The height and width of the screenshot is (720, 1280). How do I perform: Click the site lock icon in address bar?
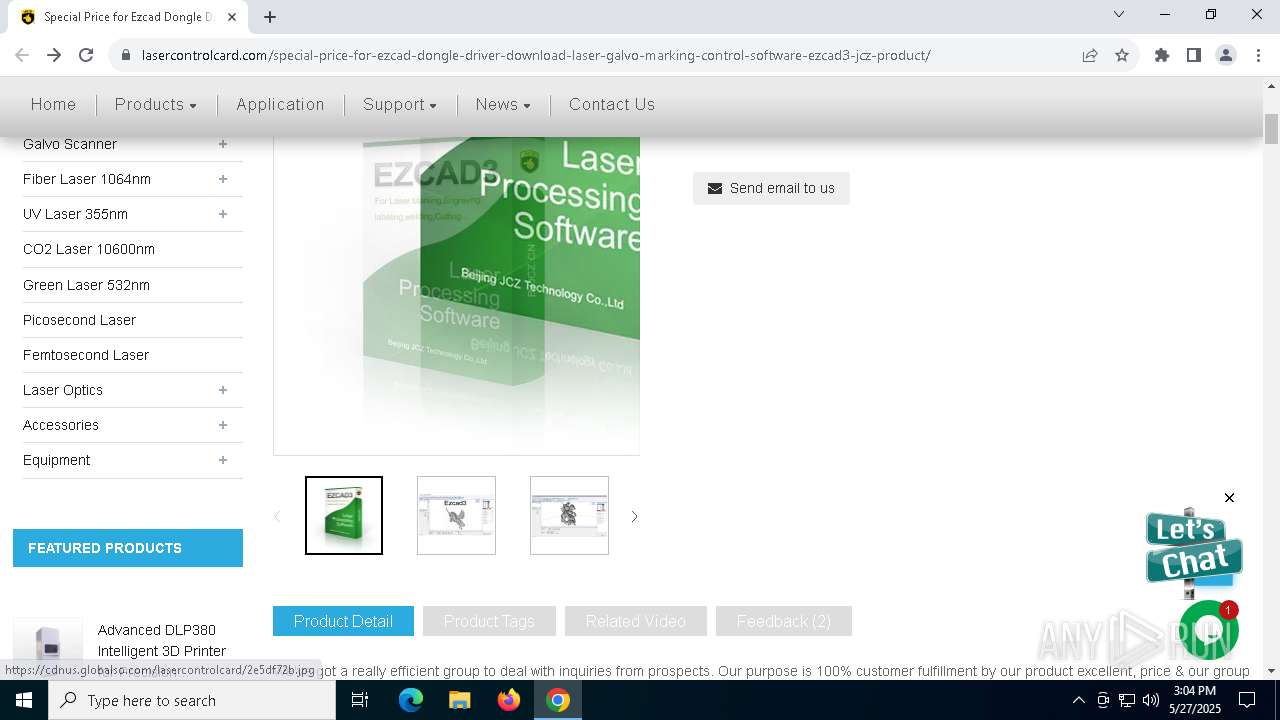(126, 55)
